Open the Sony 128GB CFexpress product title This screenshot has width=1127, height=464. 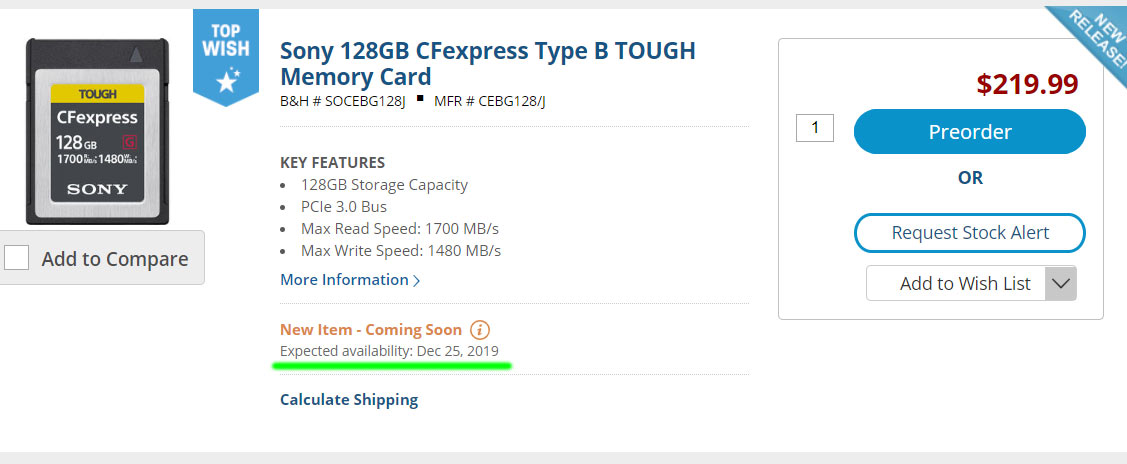[487, 63]
